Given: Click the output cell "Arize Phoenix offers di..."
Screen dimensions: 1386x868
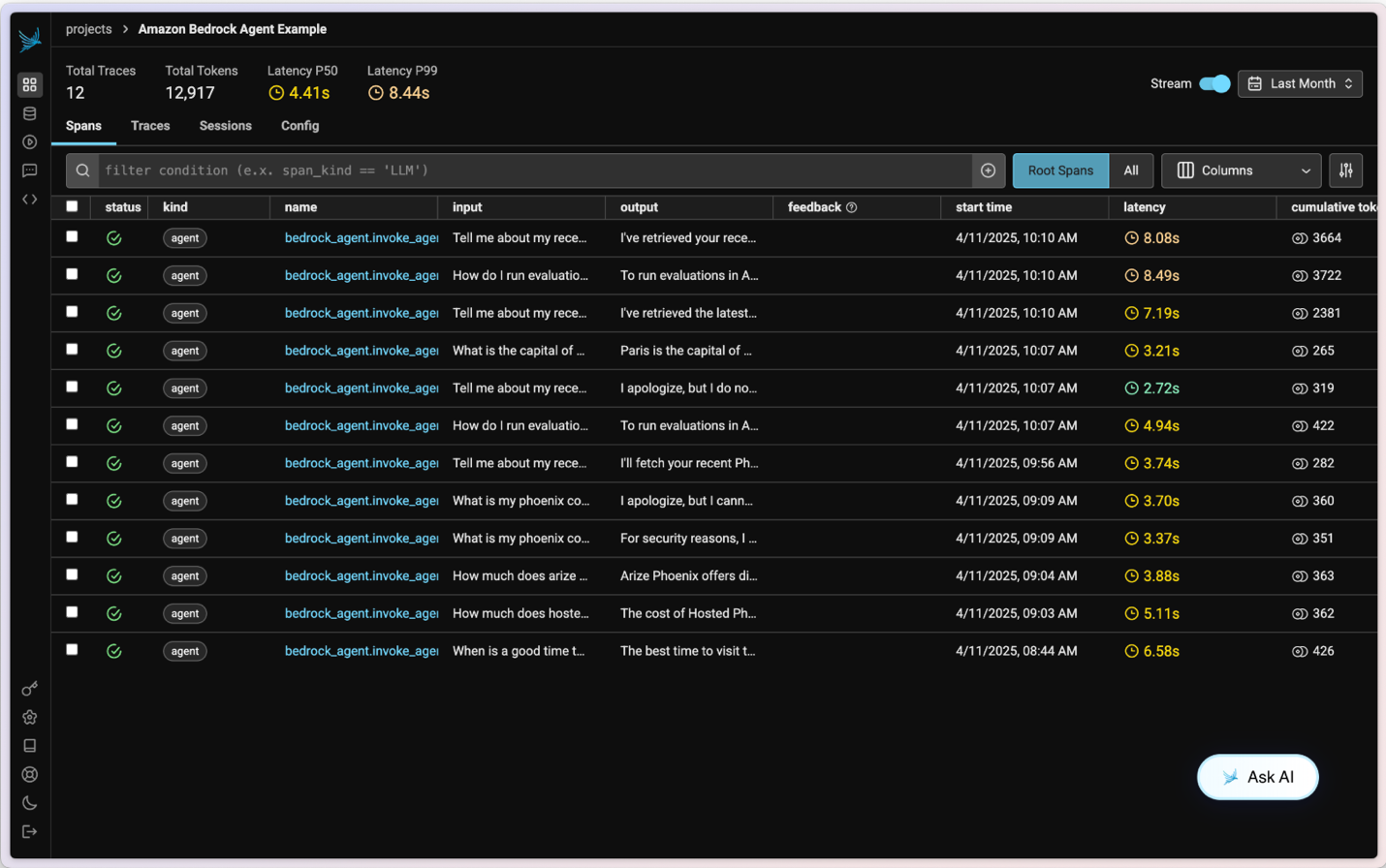Looking at the screenshot, I should tap(689, 576).
